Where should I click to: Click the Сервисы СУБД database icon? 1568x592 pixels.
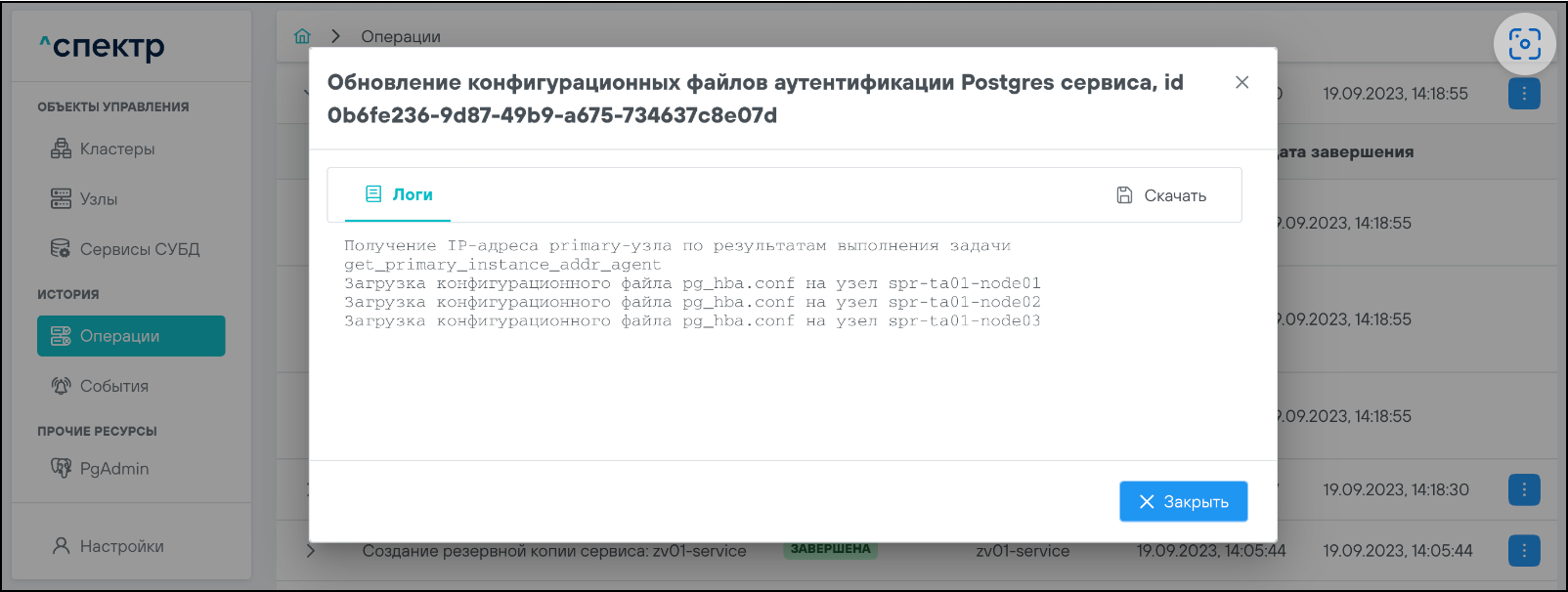point(61,249)
